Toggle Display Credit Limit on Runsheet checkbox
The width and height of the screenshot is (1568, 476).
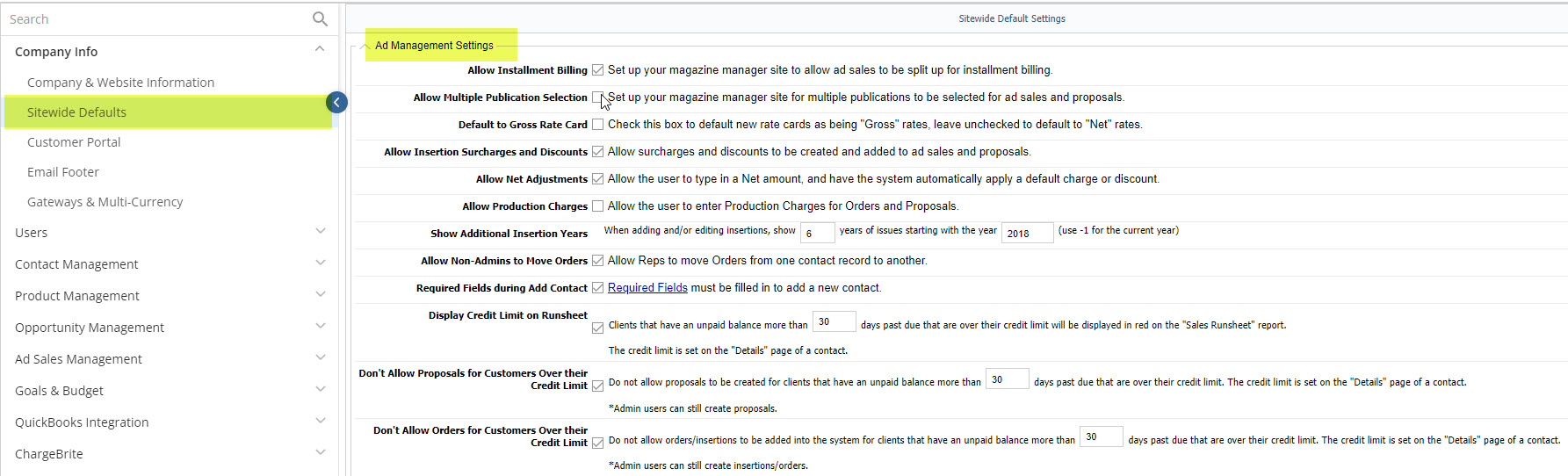tap(597, 328)
